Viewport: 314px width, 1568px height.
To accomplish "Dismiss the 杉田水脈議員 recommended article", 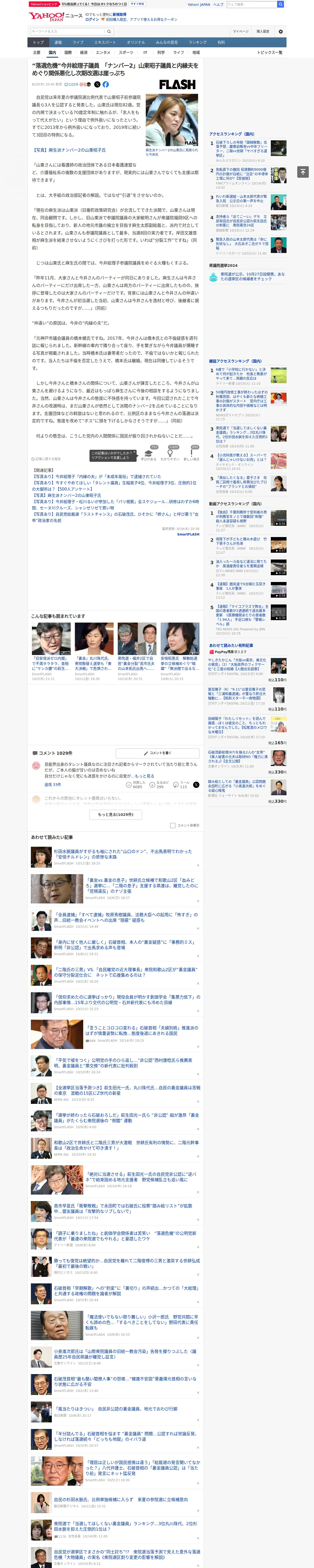I will click(x=198, y=865).
